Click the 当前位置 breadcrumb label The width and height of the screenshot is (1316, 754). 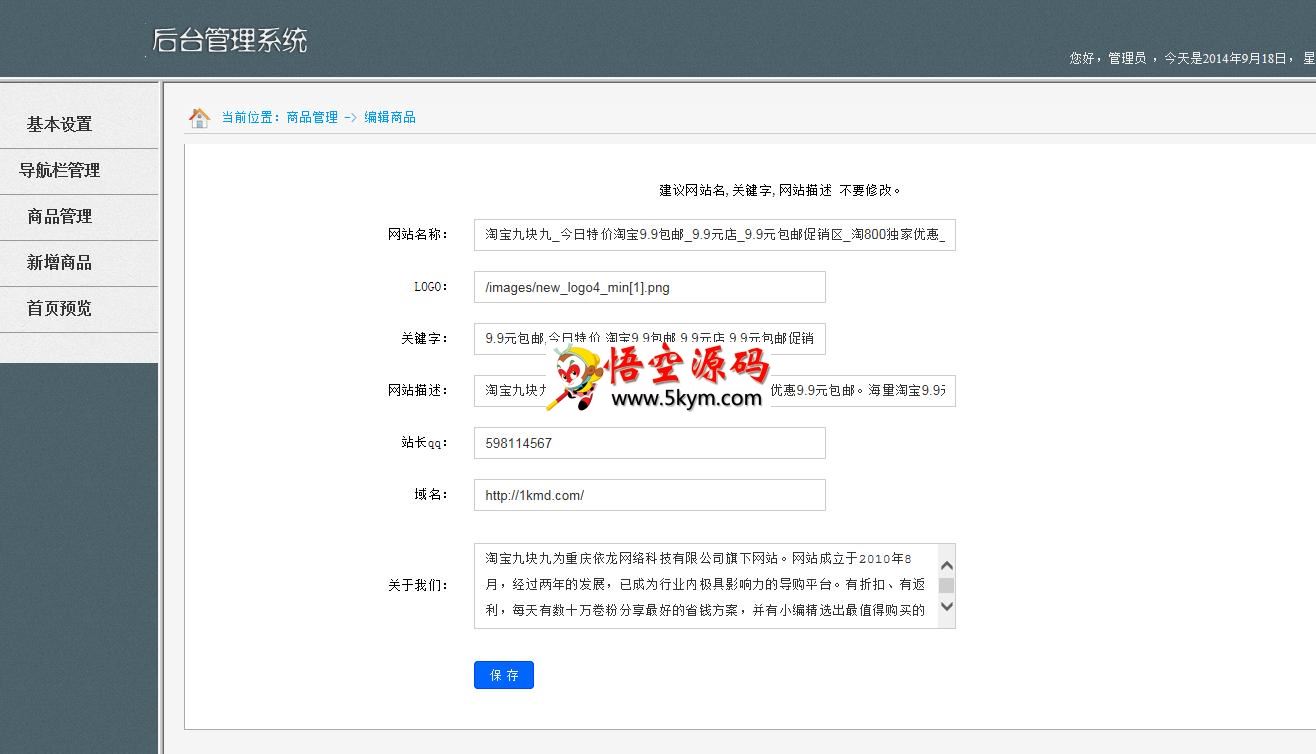(x=251, y=117)
